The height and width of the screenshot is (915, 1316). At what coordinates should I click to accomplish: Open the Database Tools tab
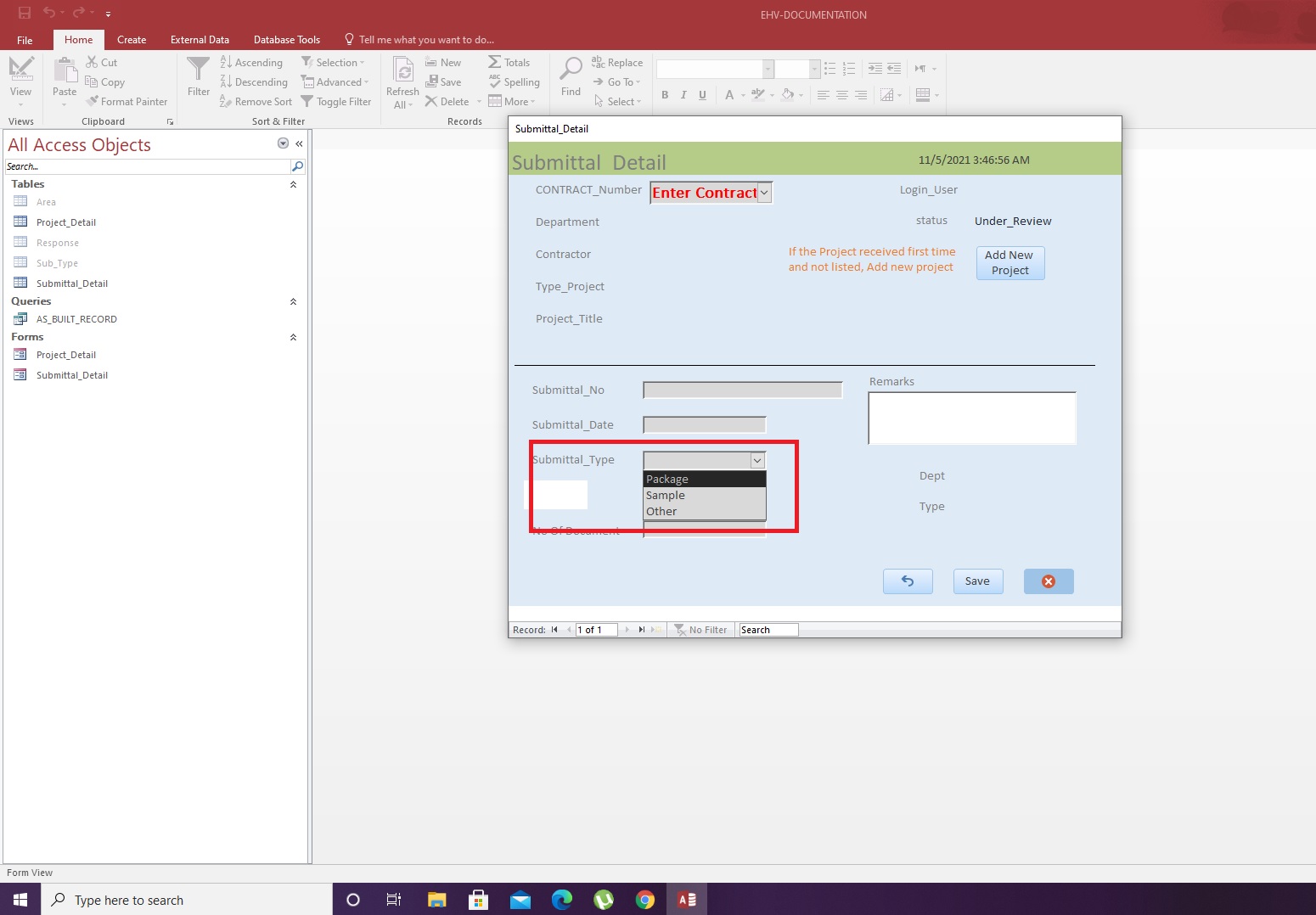[x=286, y=40]
